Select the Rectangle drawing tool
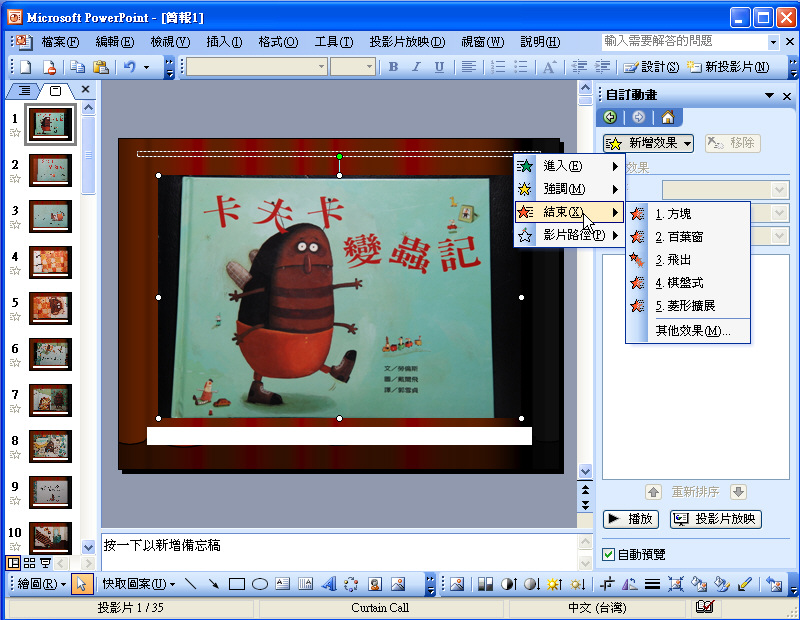This screenshot has width=800, height=620. tap(237, 583)
